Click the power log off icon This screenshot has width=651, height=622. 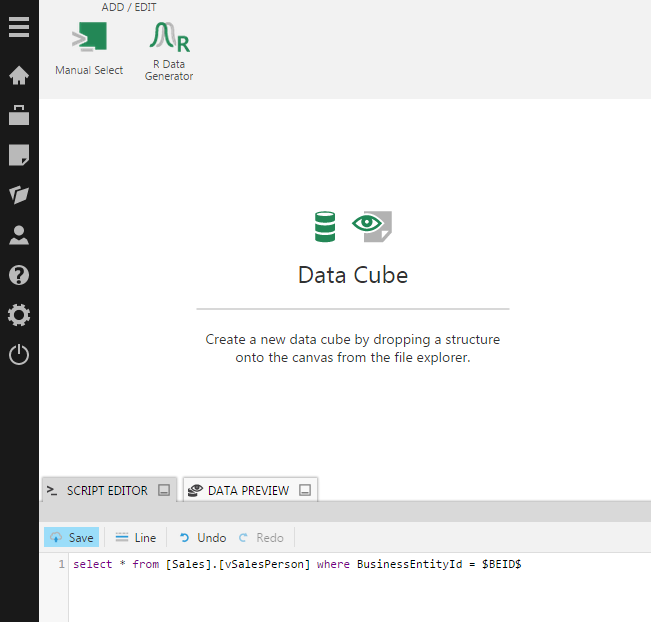point(19,355)
